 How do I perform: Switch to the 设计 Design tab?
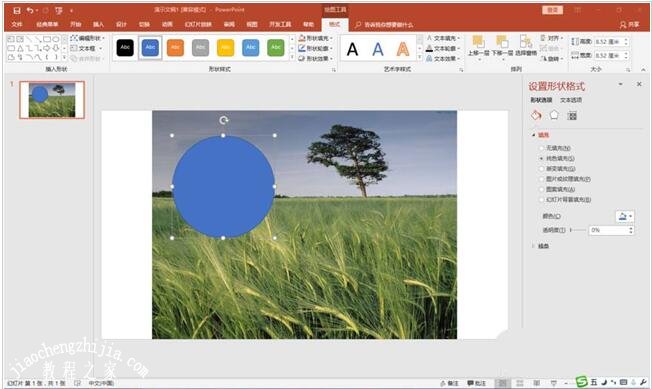(121, 25)
